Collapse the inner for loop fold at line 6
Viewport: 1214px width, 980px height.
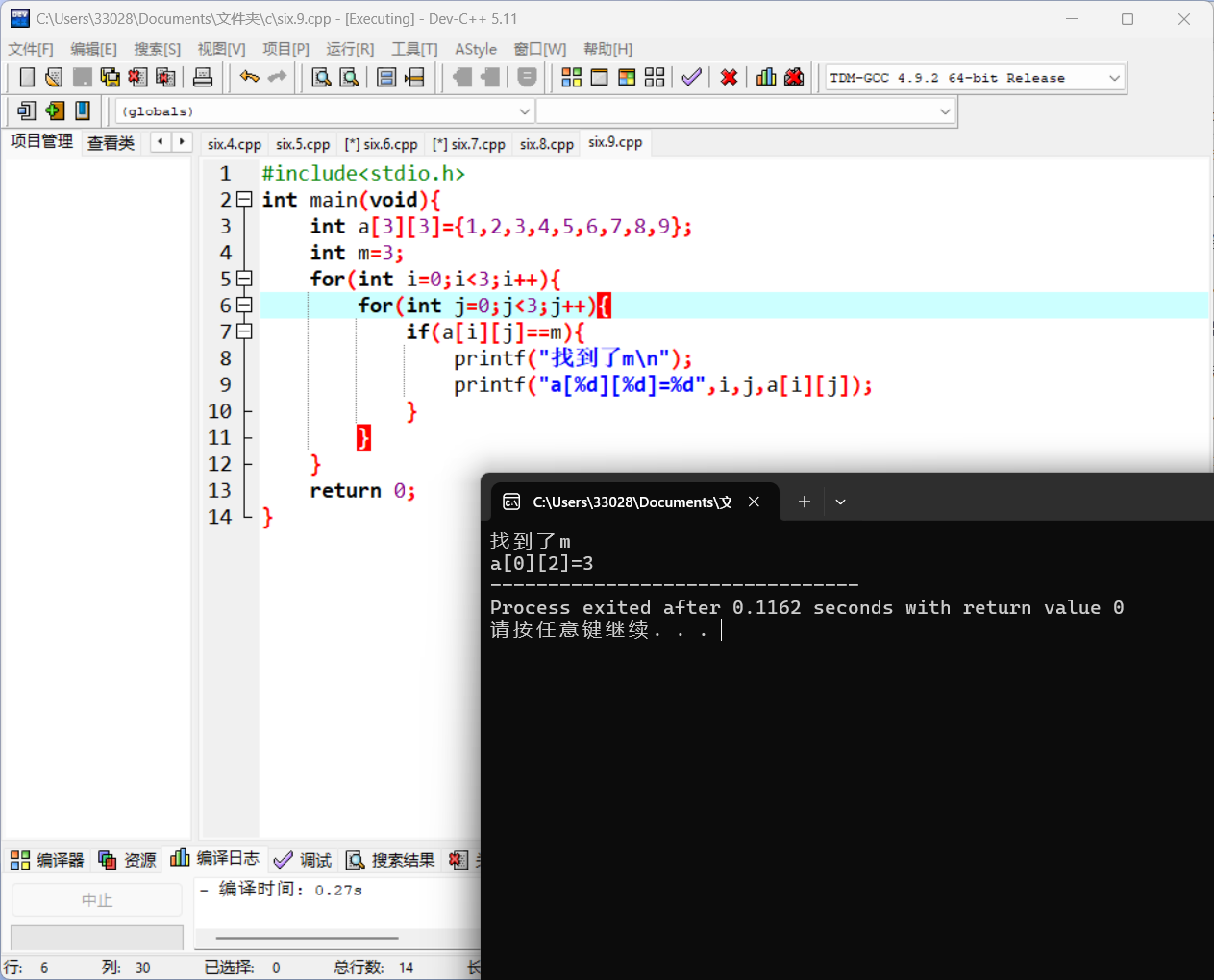point(244,306)
